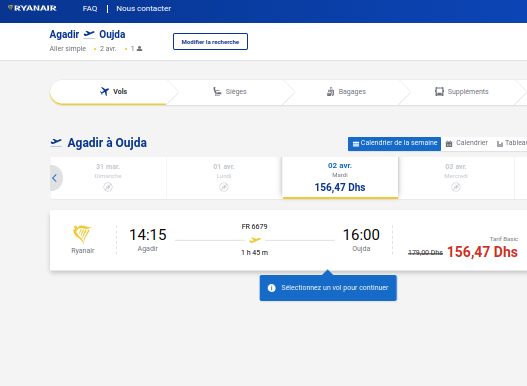Click the Sélectionnez un vol pour continuer message
The width and height of the screenshot is (527, 386).
[x=335, y=288]
